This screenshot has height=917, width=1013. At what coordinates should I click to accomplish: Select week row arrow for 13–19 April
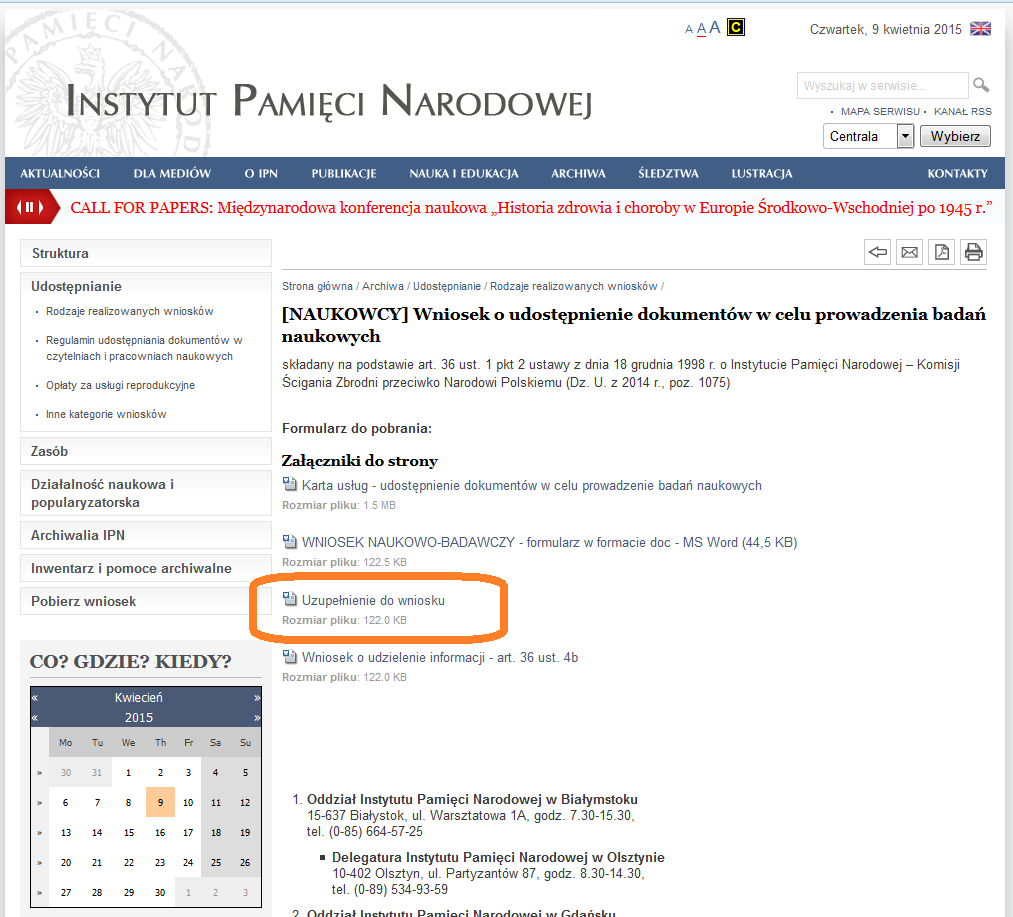(39, 832)
